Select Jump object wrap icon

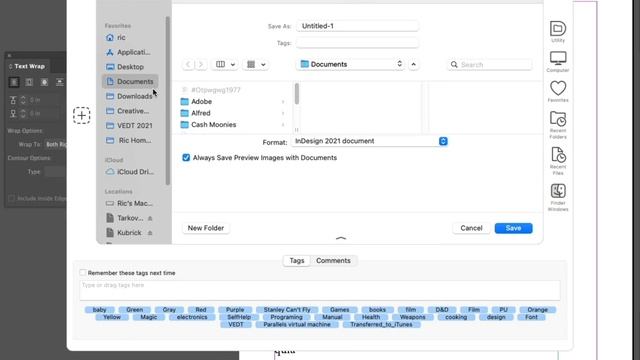click(x=60, y=82)
